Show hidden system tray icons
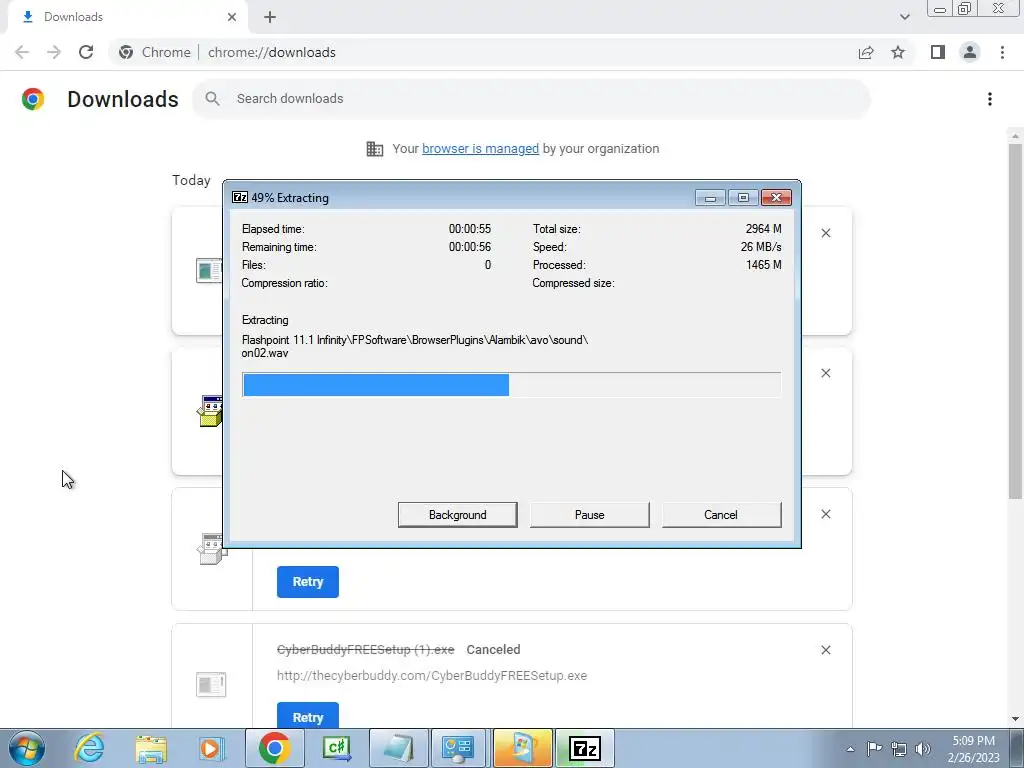 coord(850,749)
